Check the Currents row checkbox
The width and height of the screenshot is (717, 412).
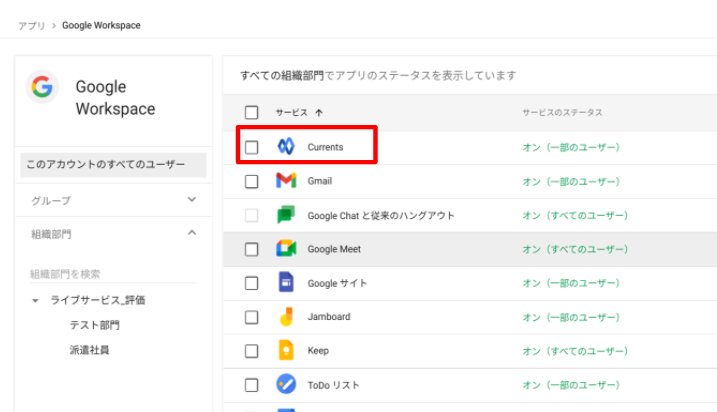point(251,147)
